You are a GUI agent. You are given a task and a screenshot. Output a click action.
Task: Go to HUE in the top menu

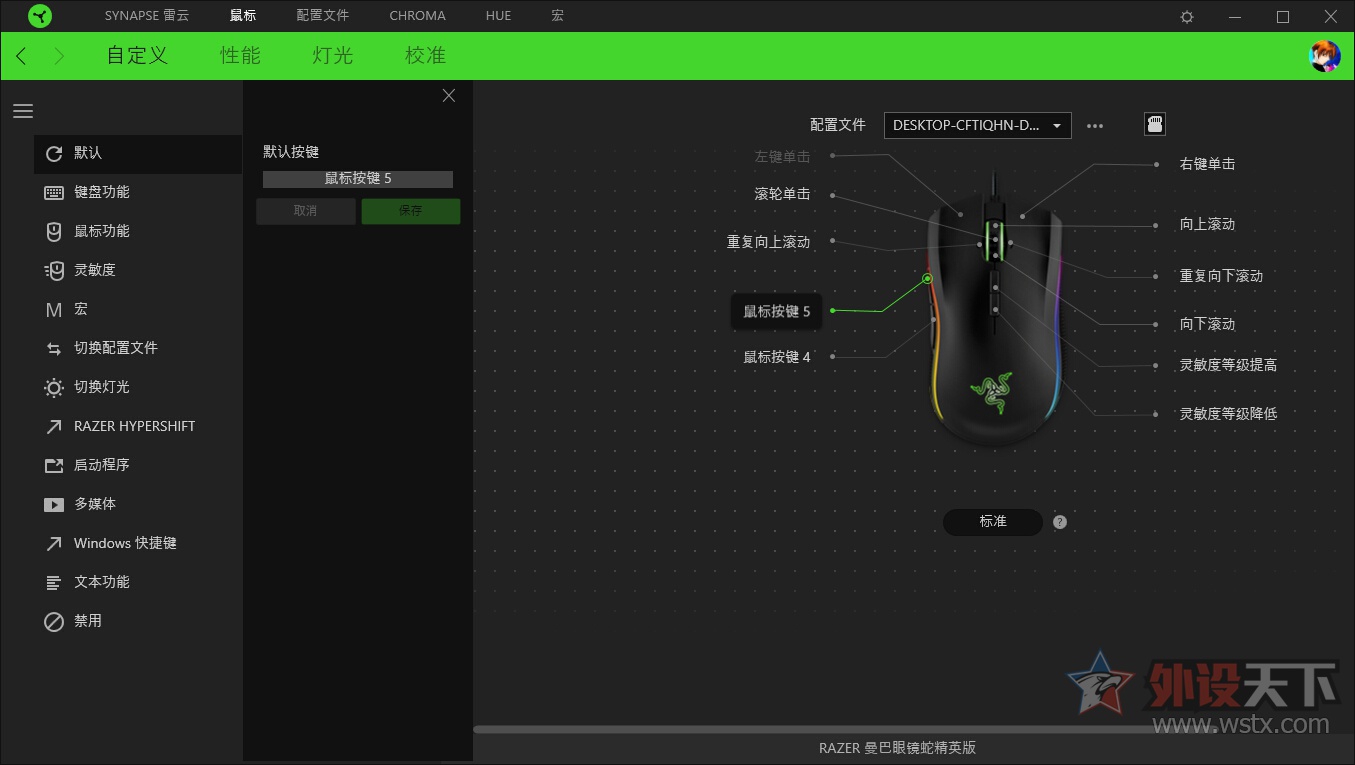coord(498,16)
